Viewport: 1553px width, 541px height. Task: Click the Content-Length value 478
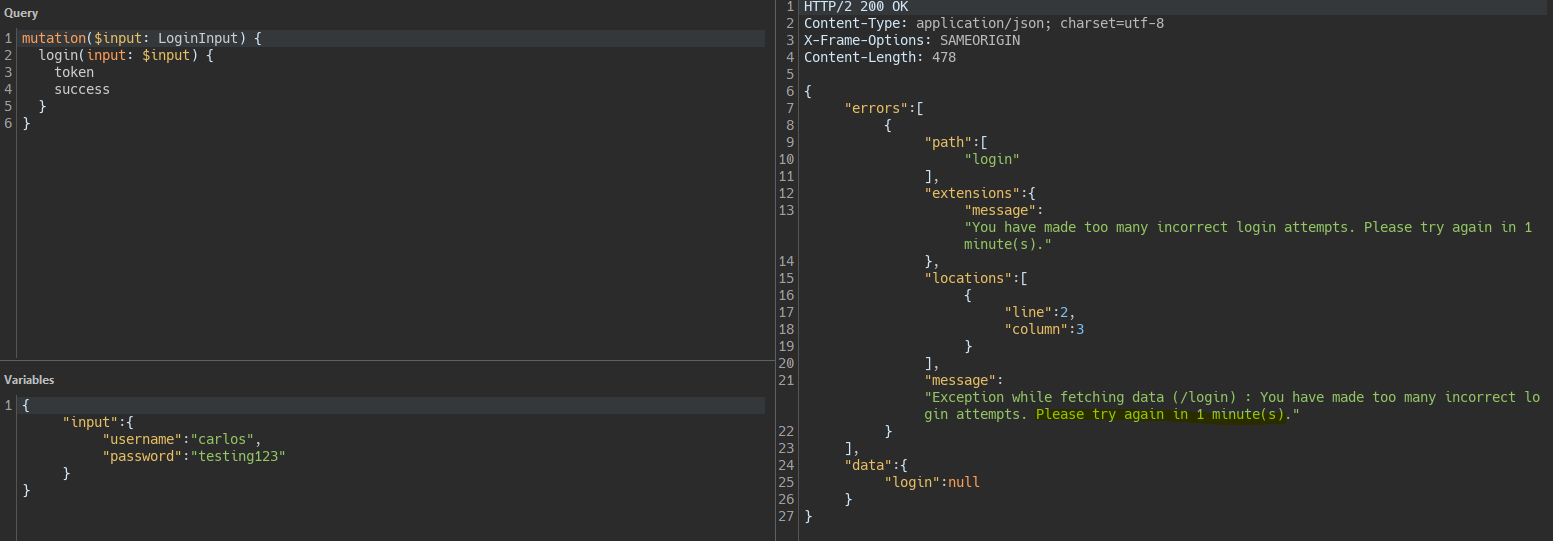tap(943, 57)
